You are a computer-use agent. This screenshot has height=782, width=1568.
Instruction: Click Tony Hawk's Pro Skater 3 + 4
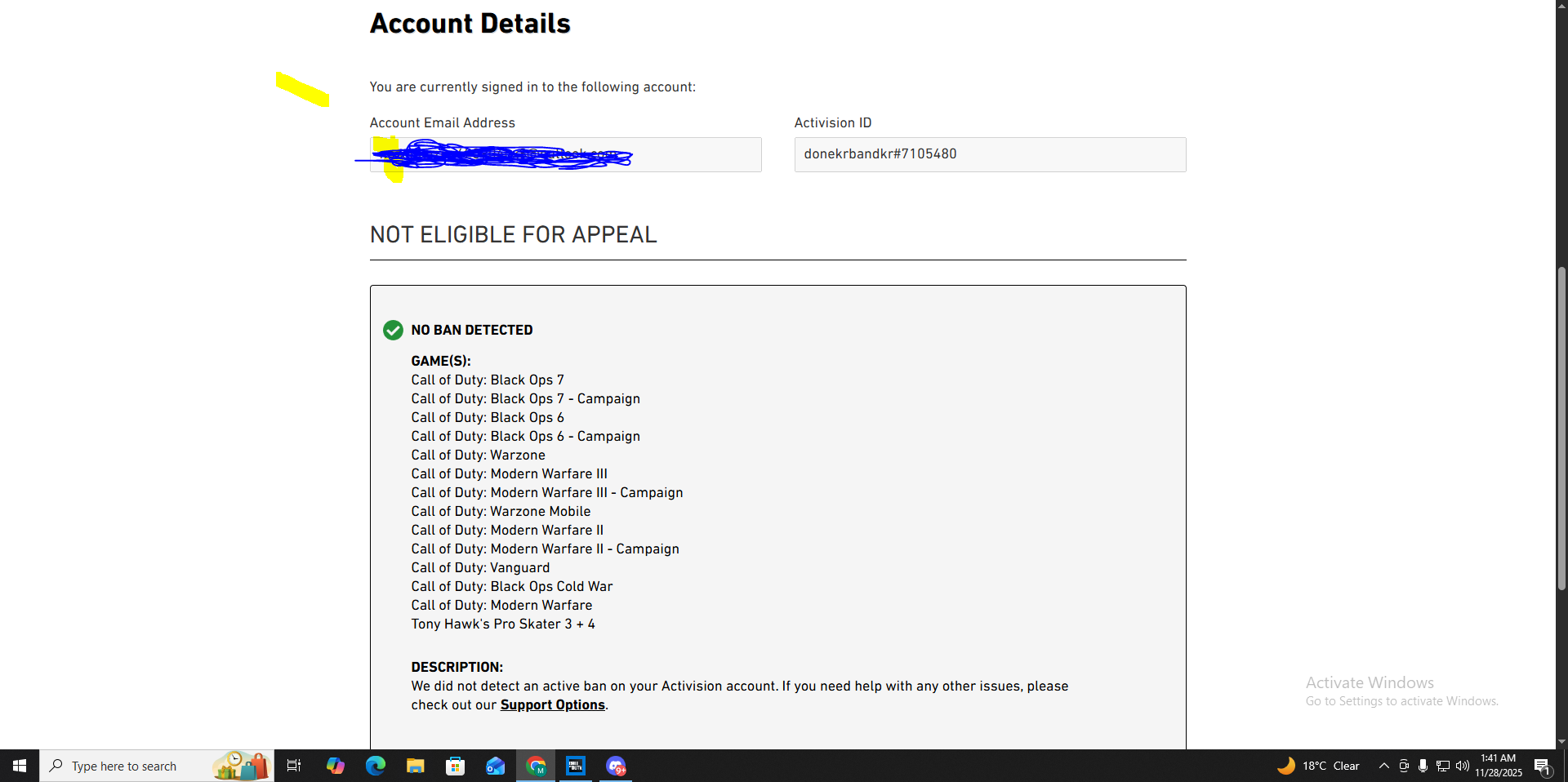tap(503, 624)
